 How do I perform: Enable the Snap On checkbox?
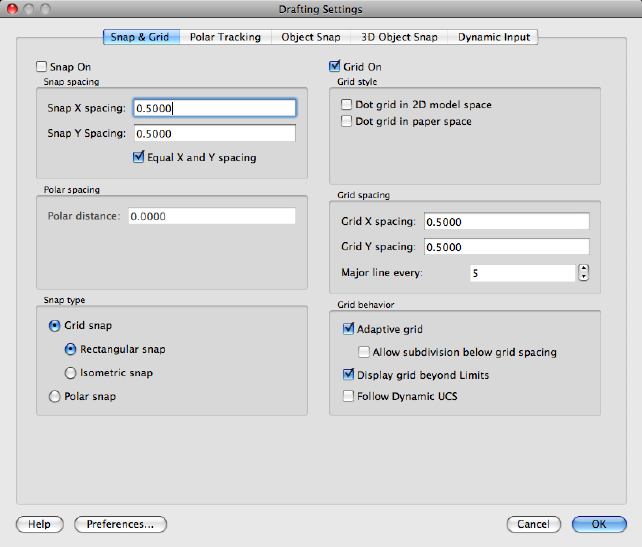[41, 67]
